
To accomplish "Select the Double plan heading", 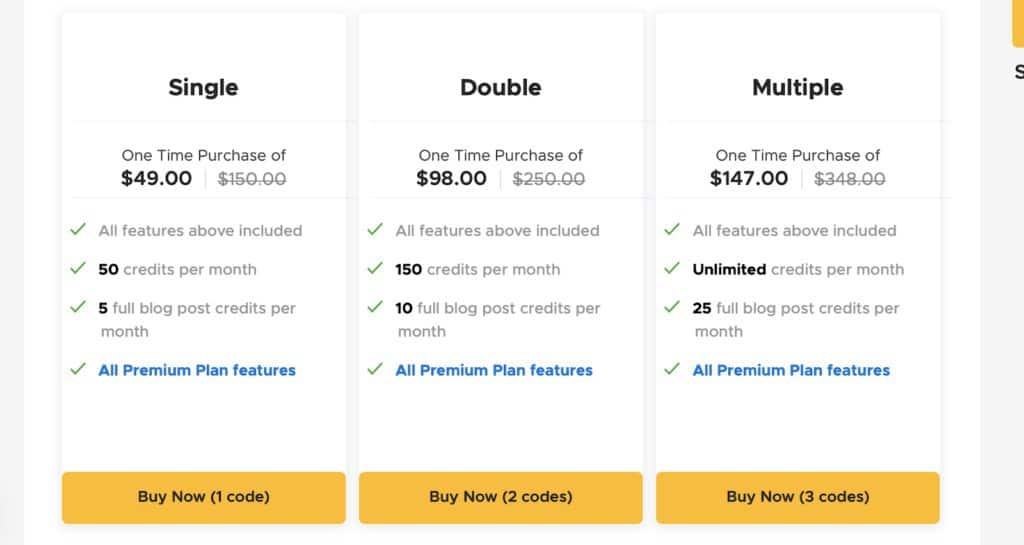I will pos(501,87).
